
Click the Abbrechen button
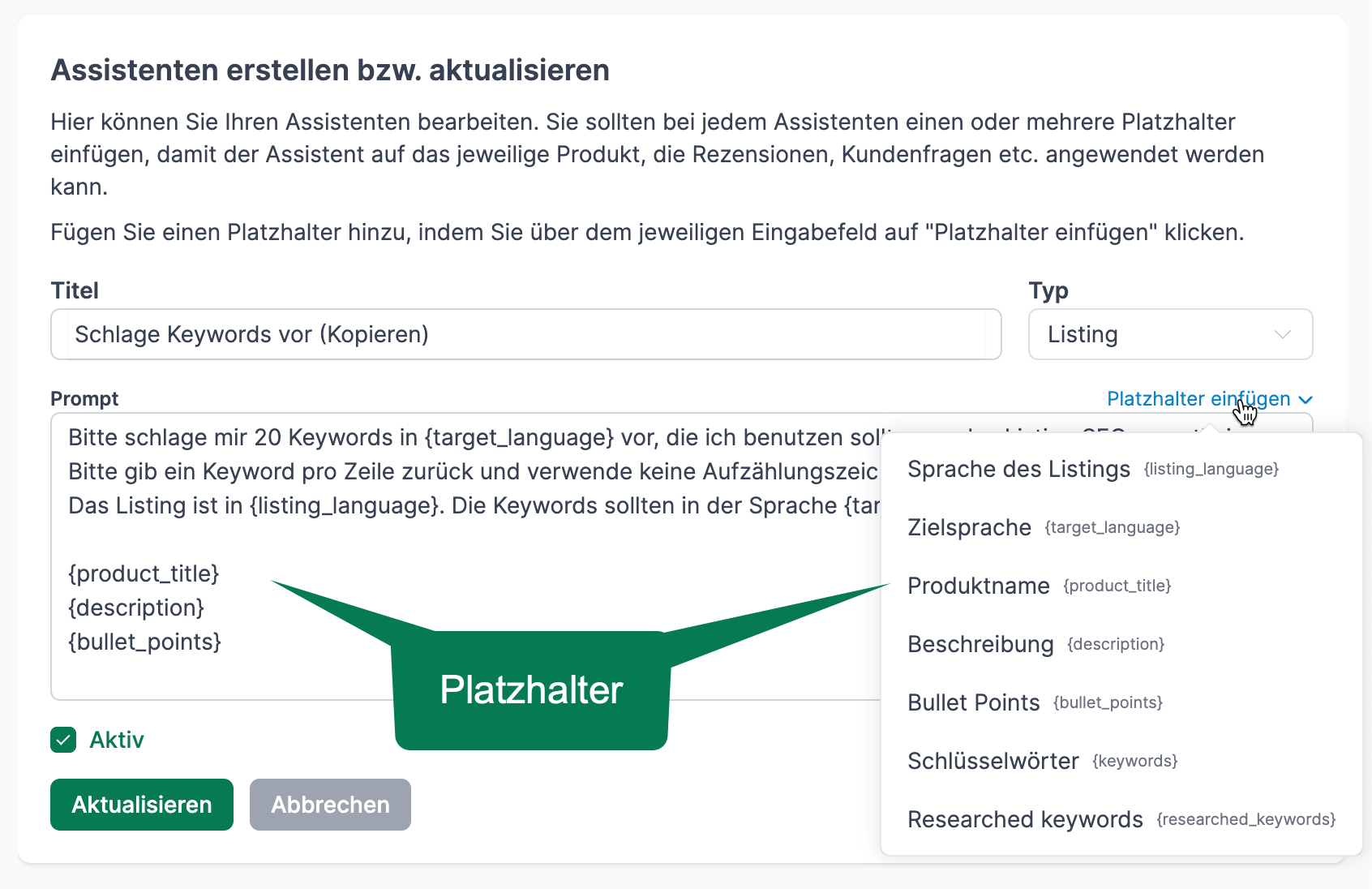click(x=330, y=805)
